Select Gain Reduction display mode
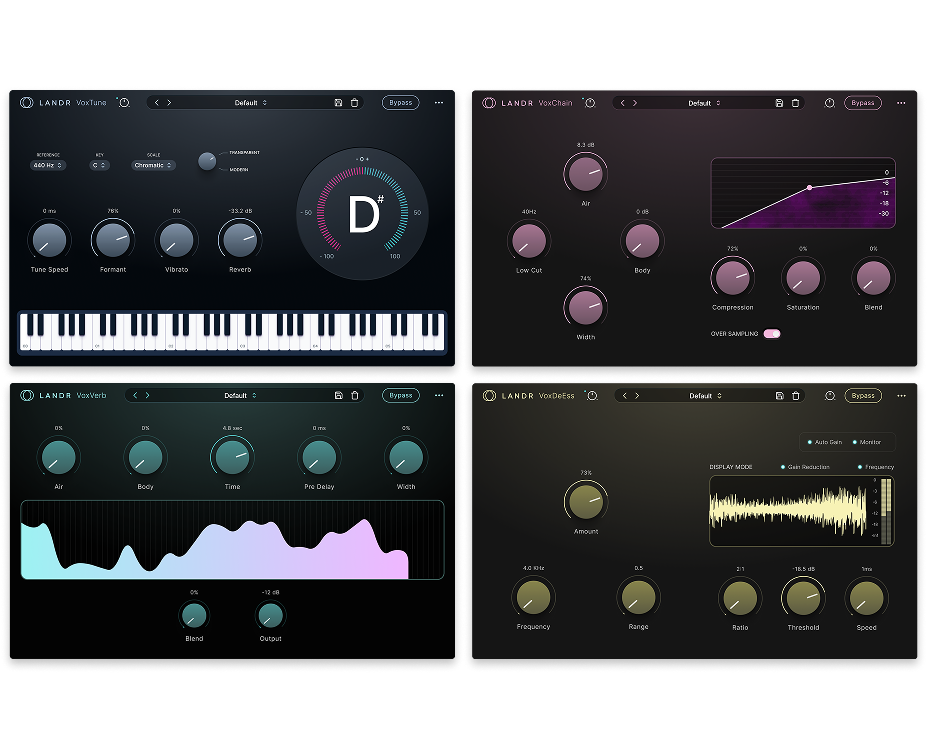The image size is (927, 749). (805, 467)
